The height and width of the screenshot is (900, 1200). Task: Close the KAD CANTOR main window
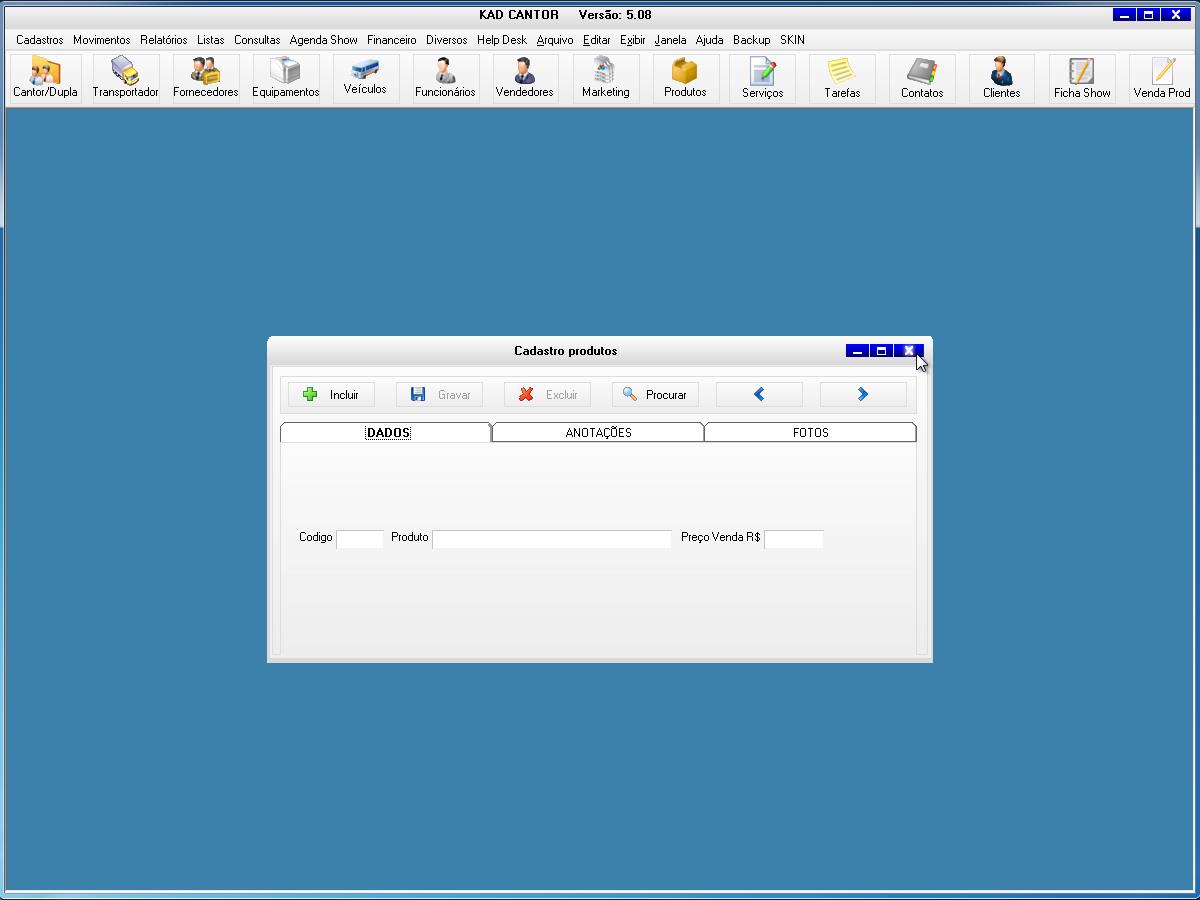[x=1175, y=15]
